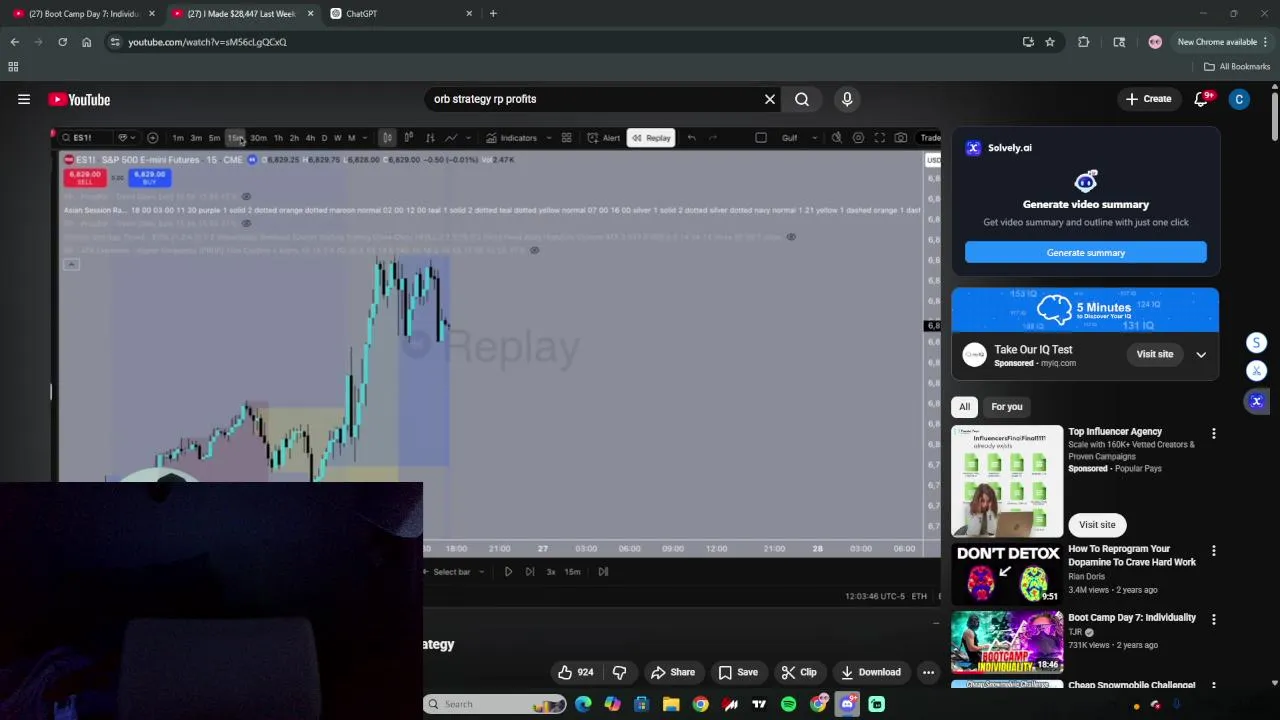
Task: Click Share under the video
Action: pyautogui.click(x=672, y=672)
